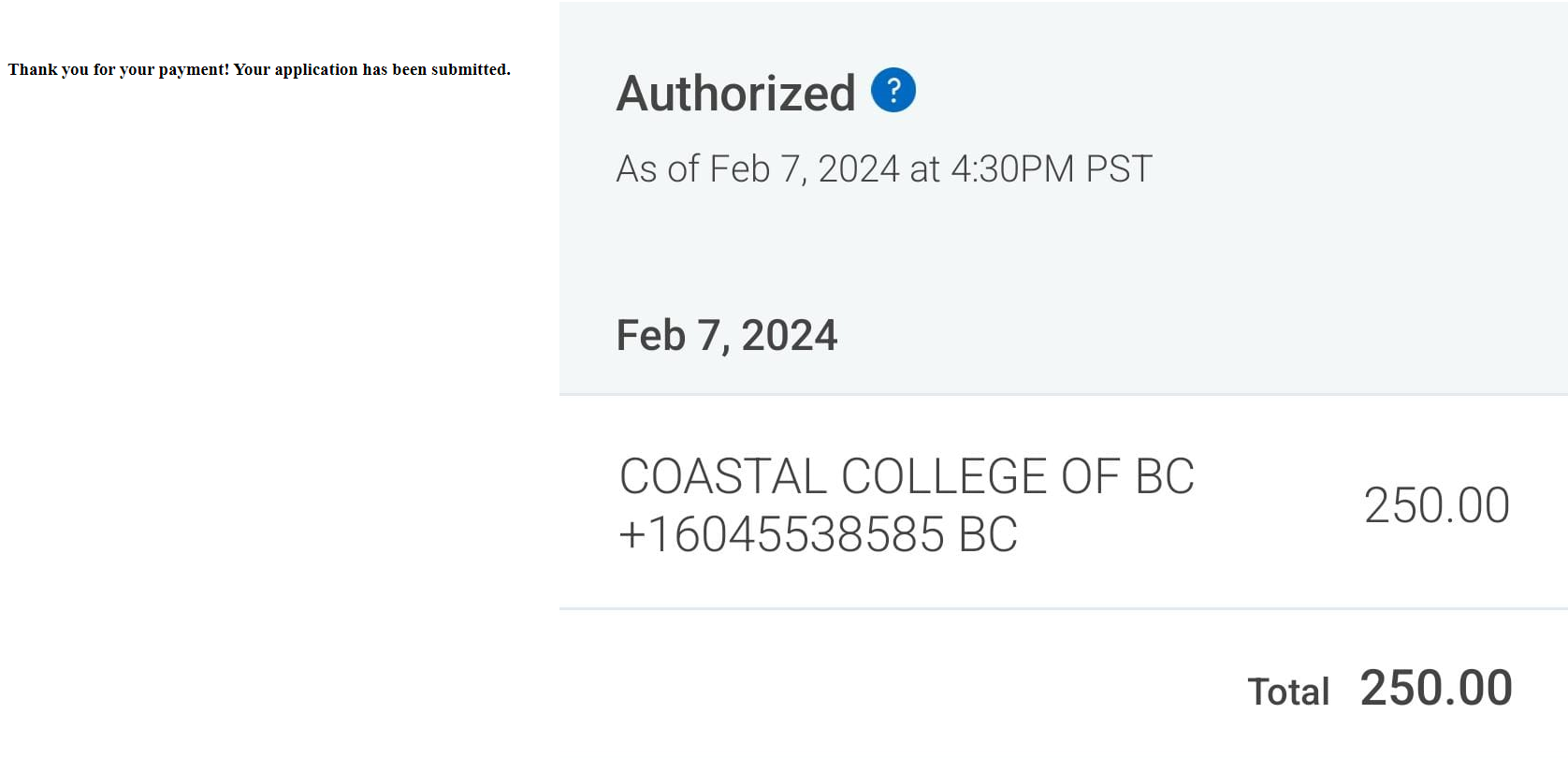Click the Thank you for your payment message
This screenshot has height=758, width=1568.
point(259,69)
